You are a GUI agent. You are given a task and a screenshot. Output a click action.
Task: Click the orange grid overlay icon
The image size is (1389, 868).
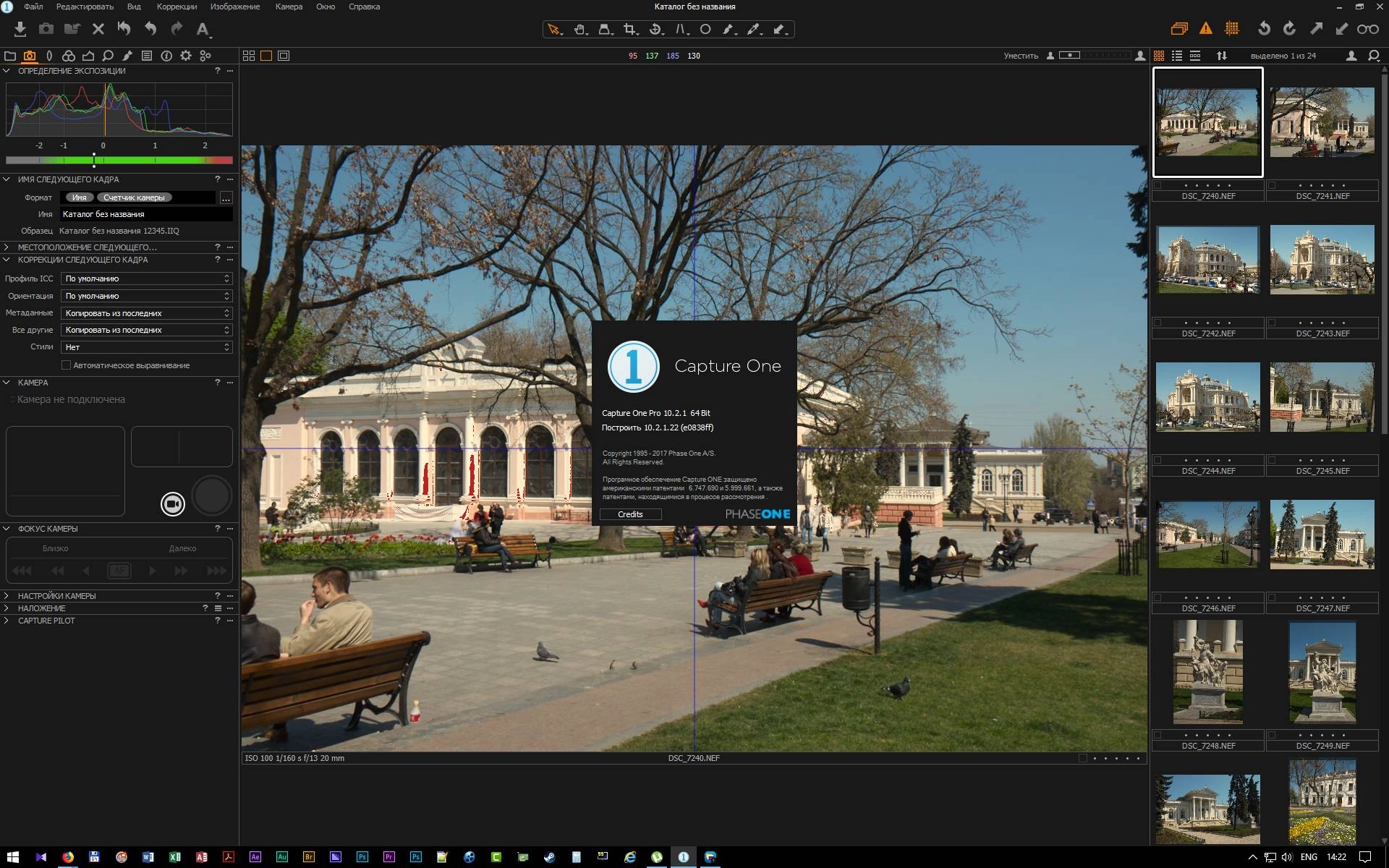[x=1231, y=29]
